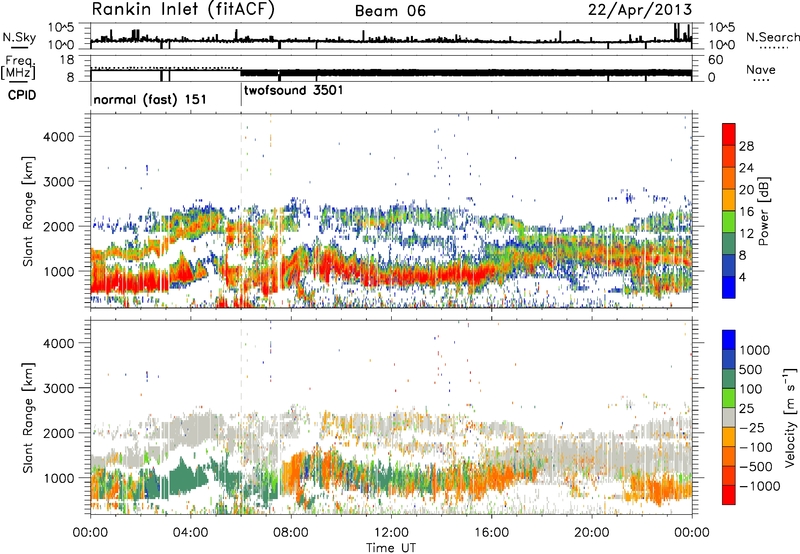The width and height of the screenshot is (800, 554).
Task: Click the 'Velocity [m s⁻¹]' color bar title
Action: [x=790, y=417]
